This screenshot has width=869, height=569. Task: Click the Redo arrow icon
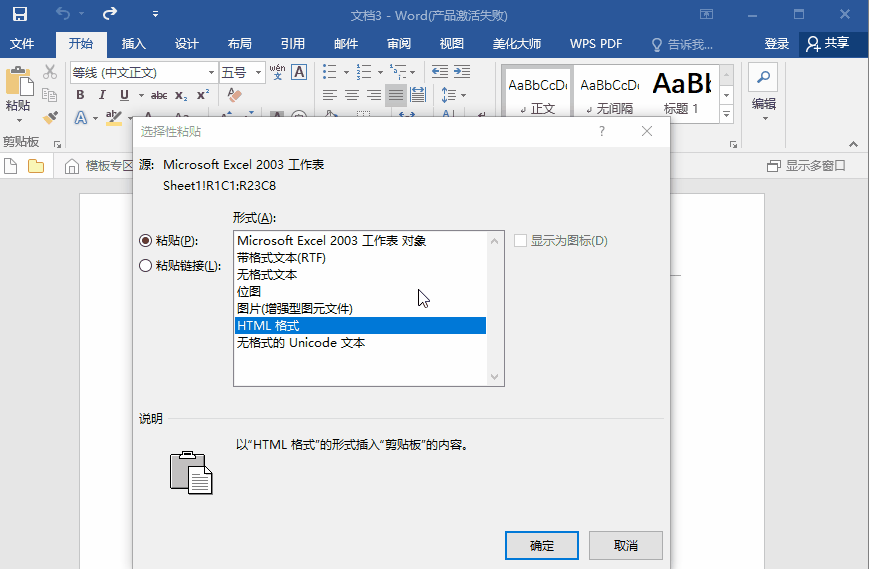click(x=110, y=13)
